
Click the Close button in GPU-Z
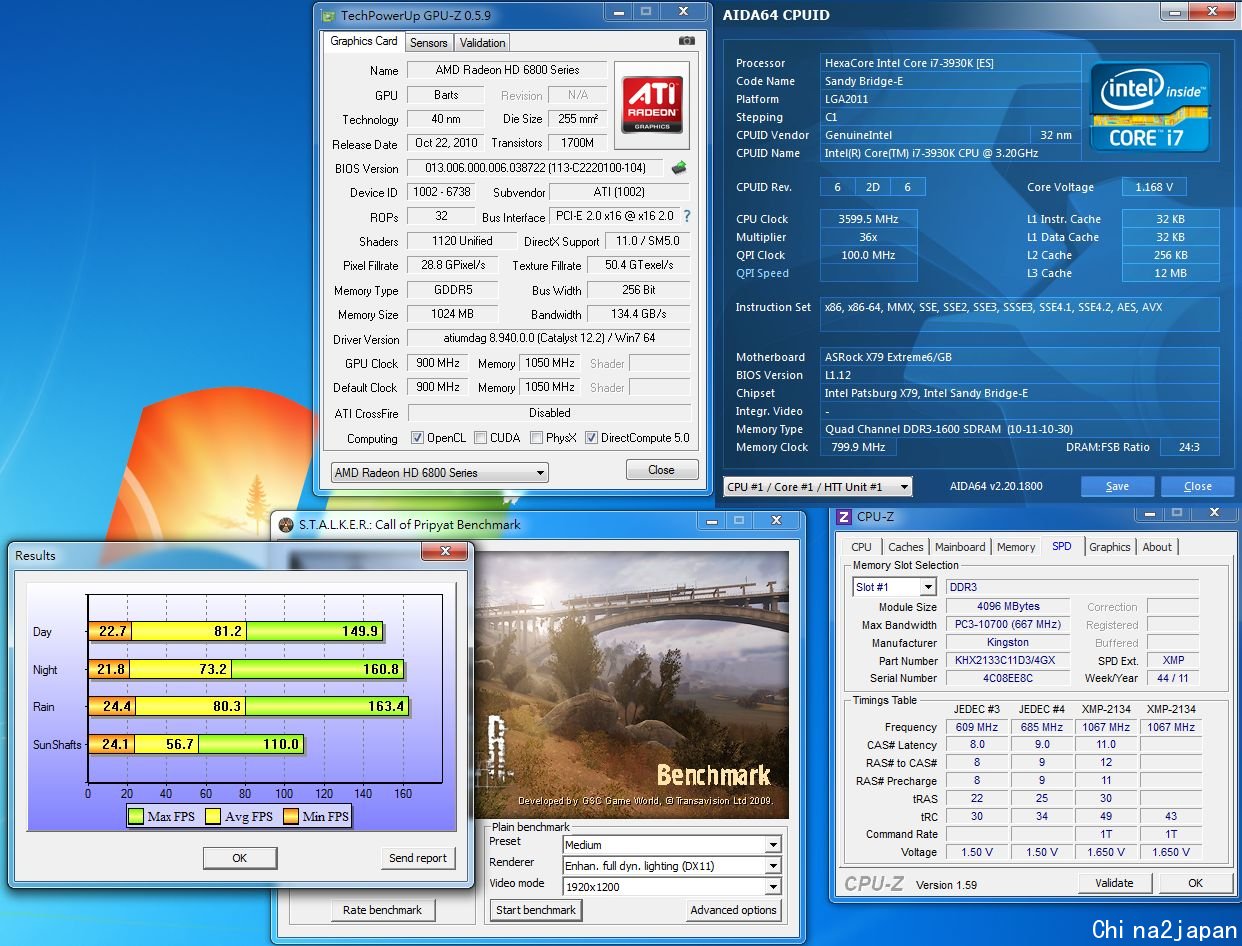(x=661, y=470)
